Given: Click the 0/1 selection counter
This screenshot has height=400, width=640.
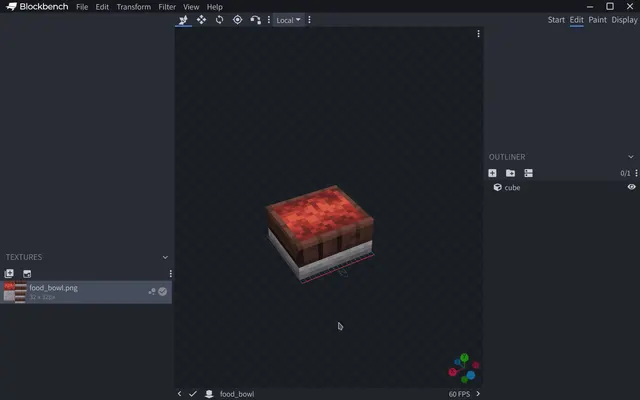Looking at the screenshot, I should 625,173.
